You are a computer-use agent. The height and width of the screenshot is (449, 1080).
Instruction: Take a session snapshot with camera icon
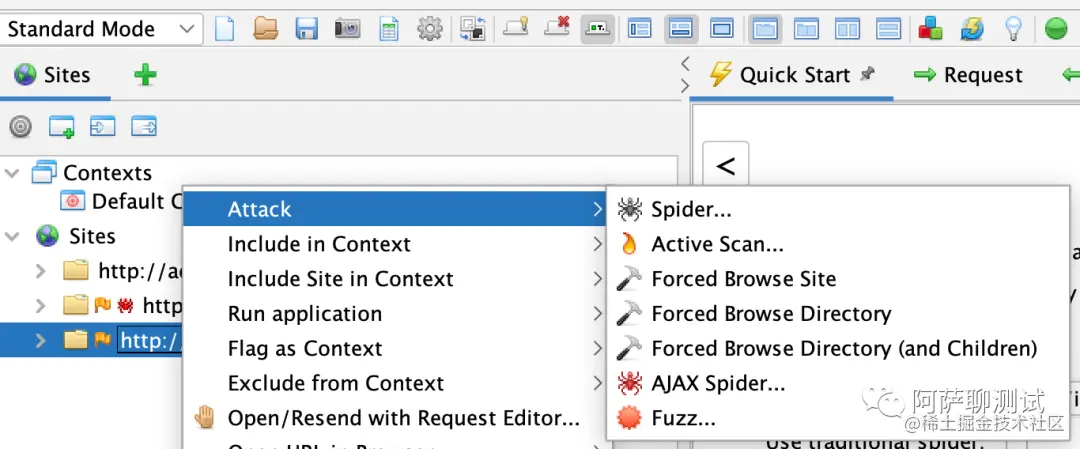348,29
